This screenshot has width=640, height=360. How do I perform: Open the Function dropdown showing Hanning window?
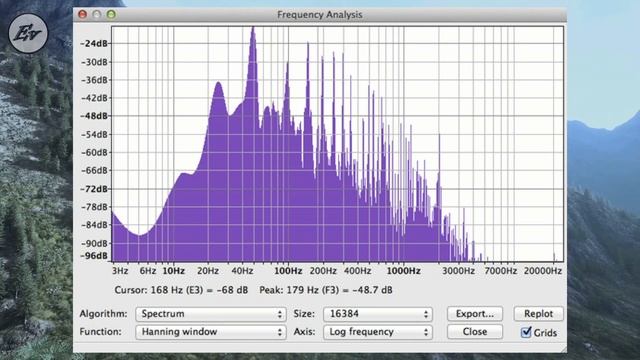click(x=211, y=332)
